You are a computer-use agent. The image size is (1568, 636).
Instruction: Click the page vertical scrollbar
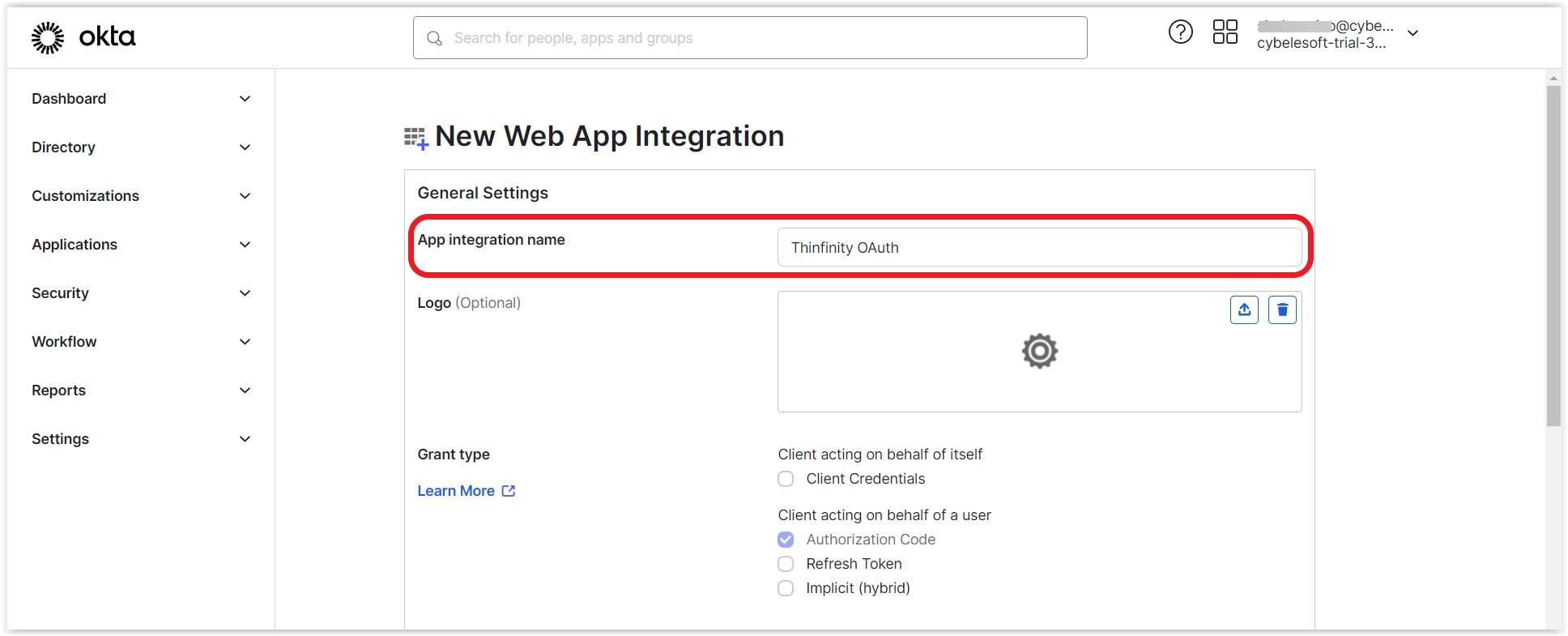point(1553,255)
